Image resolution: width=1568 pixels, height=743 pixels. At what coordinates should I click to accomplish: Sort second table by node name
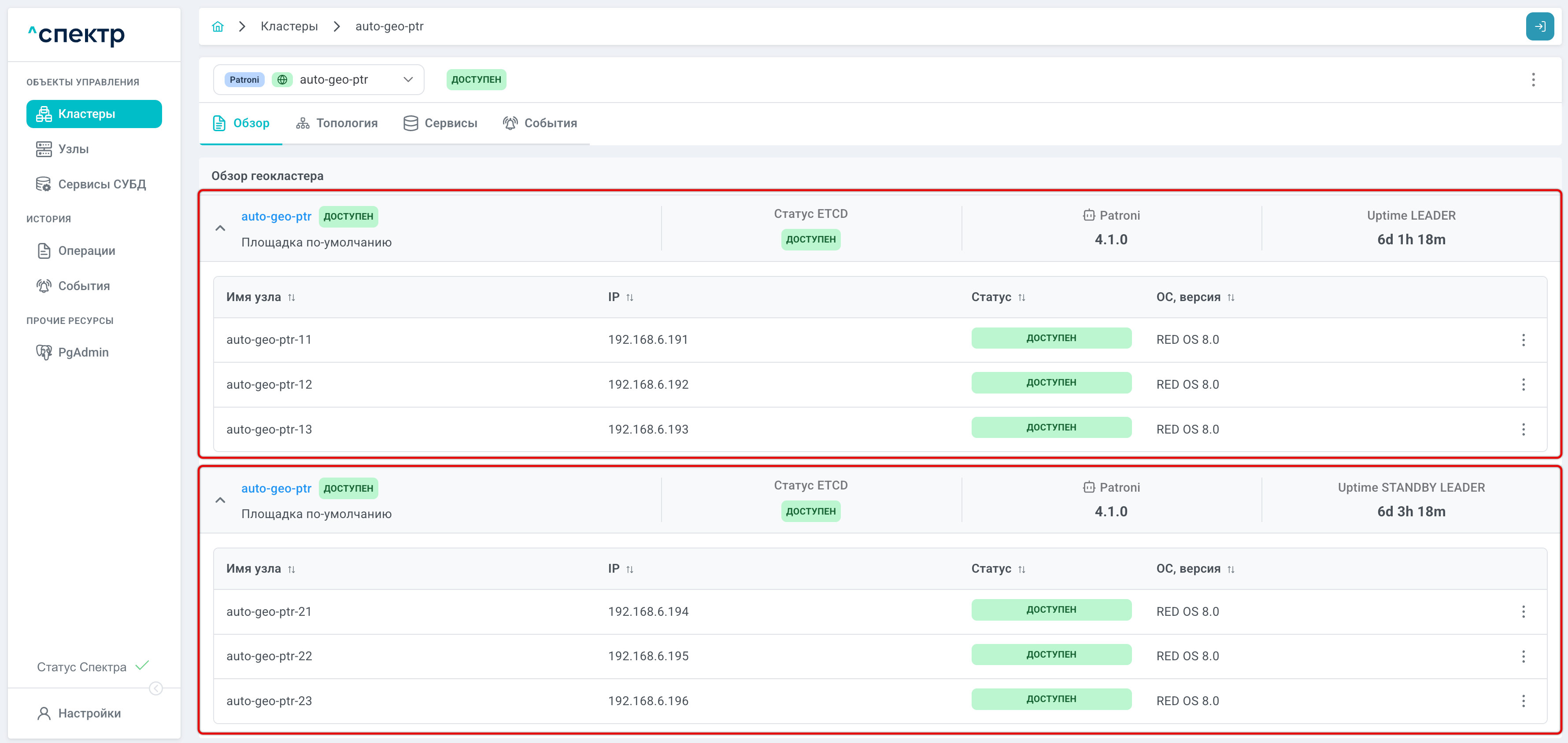coord(292,569)
